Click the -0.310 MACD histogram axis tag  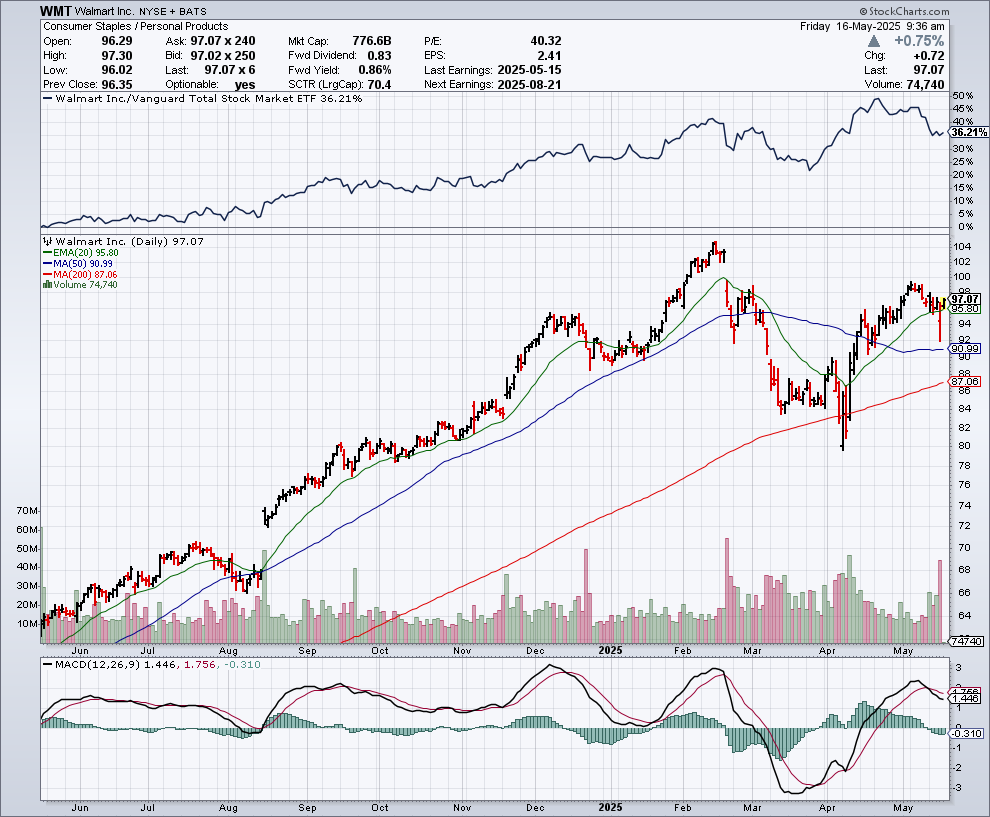965,734
